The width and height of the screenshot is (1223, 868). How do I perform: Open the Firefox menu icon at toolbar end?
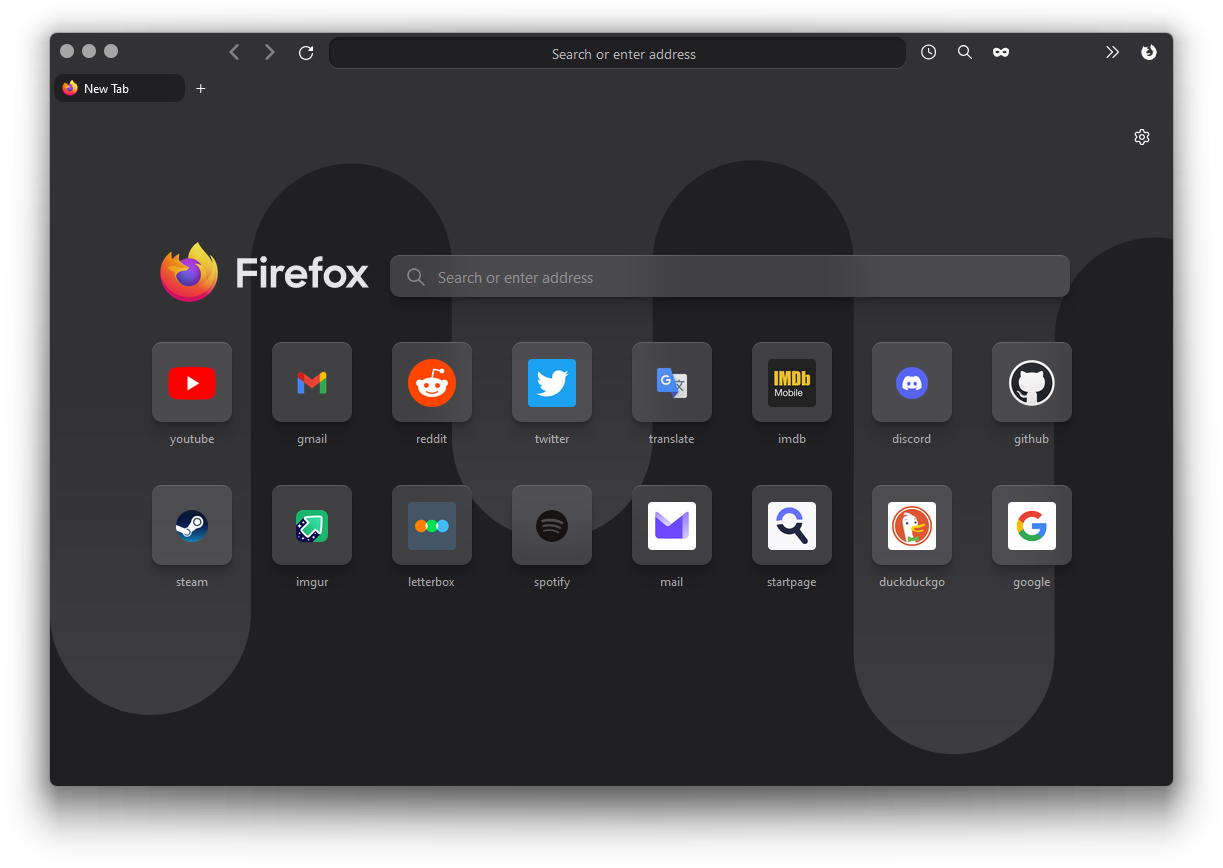click(x=1149, y=52)
